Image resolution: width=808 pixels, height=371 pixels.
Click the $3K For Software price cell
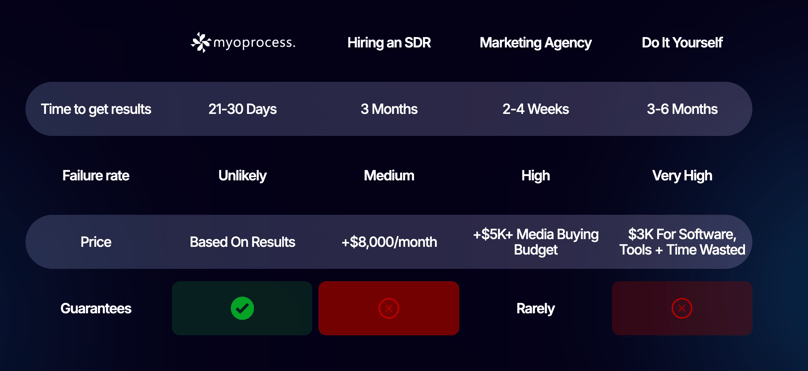682,242
